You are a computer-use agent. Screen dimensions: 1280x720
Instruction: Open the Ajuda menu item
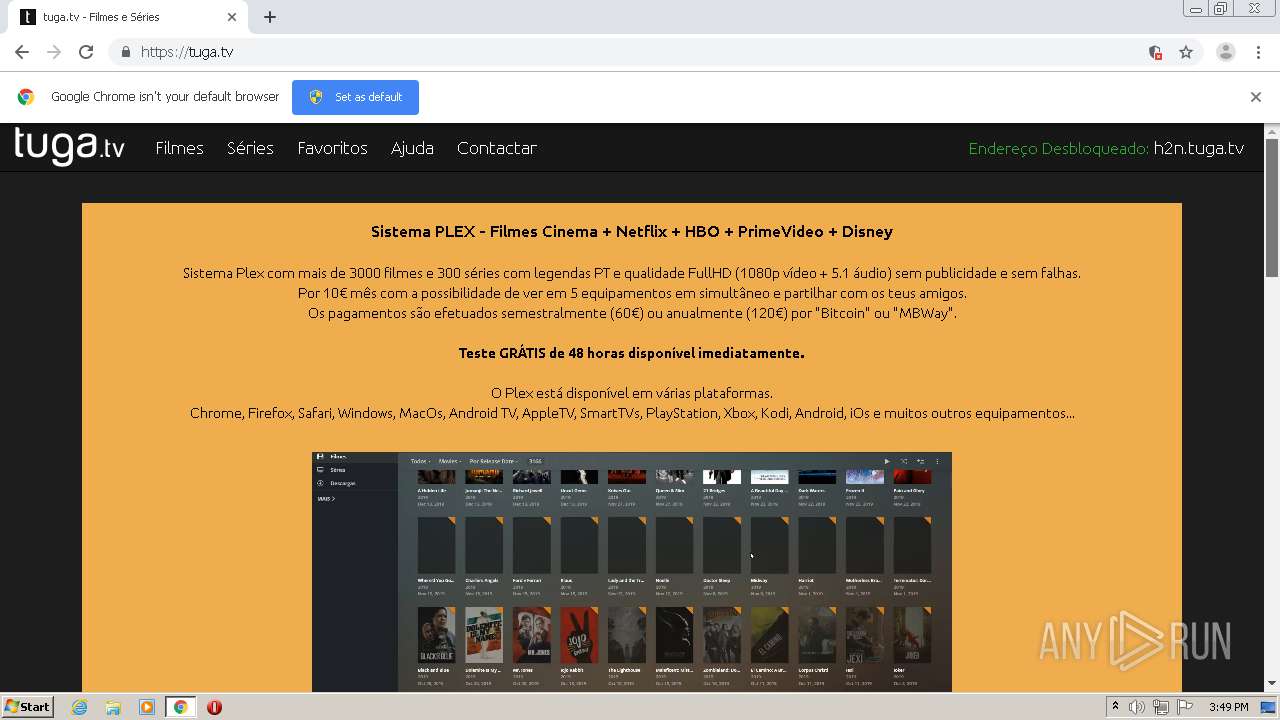point(412,148)
